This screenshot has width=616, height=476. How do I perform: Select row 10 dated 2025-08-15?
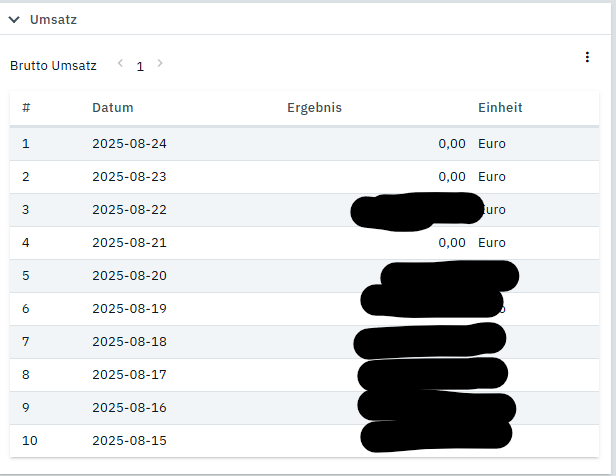coord(304,441)
